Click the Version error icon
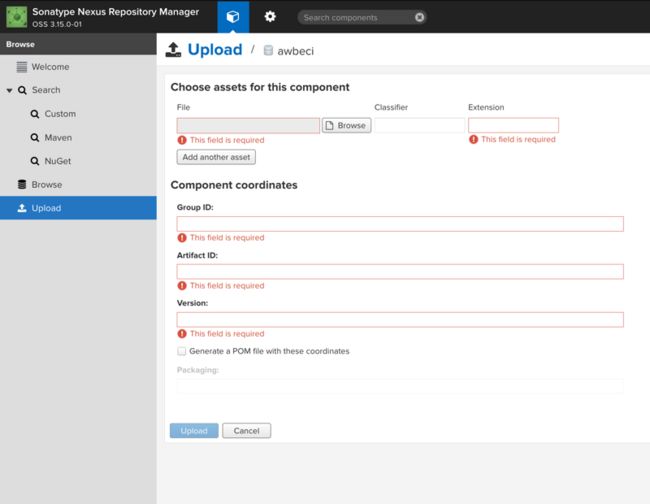This screenshot has width=650, height=504. click(182, 334)
